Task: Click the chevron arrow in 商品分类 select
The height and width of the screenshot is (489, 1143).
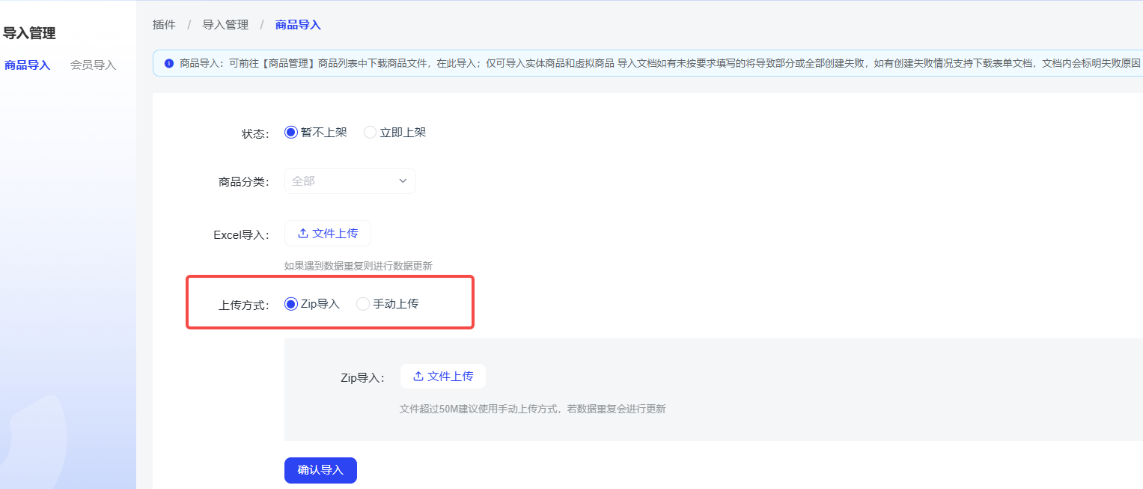Action: (x=403, y=181)
